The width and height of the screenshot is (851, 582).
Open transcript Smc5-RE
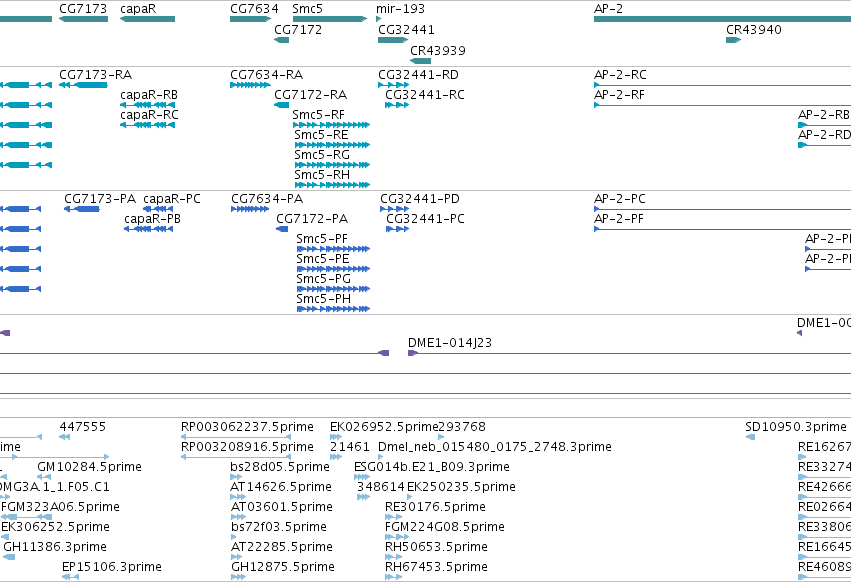coord(321,135)
